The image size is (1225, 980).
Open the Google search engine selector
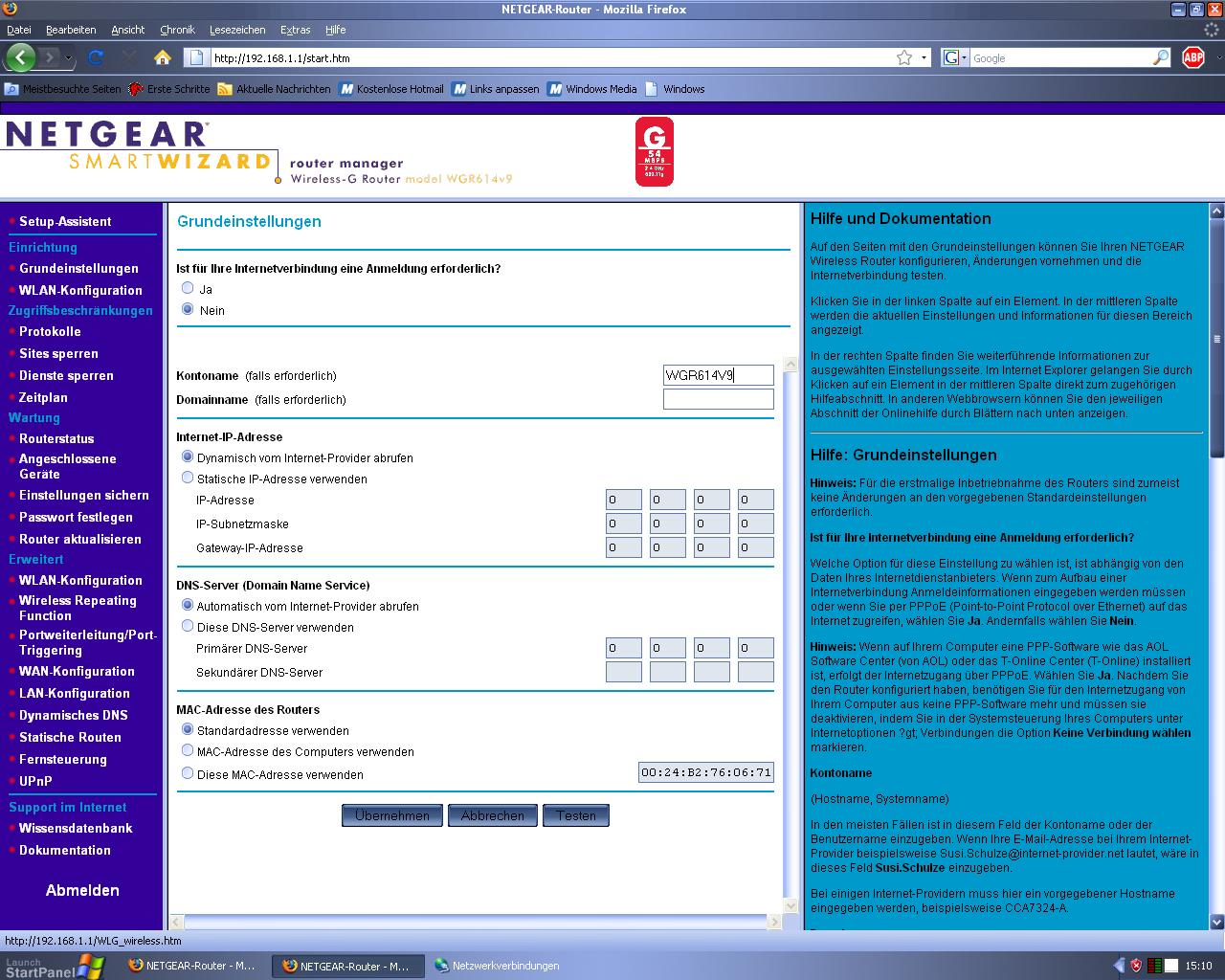955,57
